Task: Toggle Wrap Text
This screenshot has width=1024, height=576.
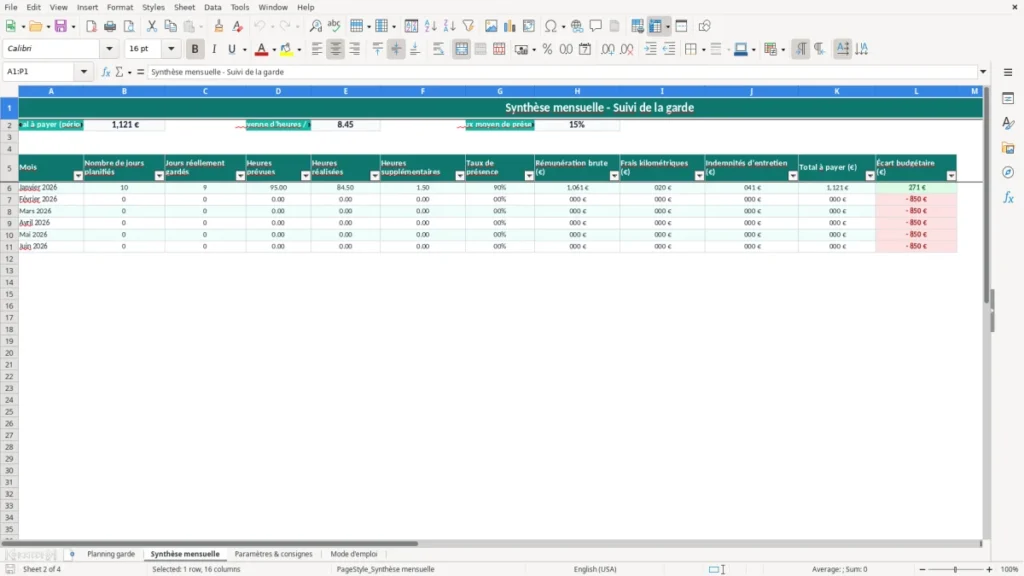Action: (438, 49)
